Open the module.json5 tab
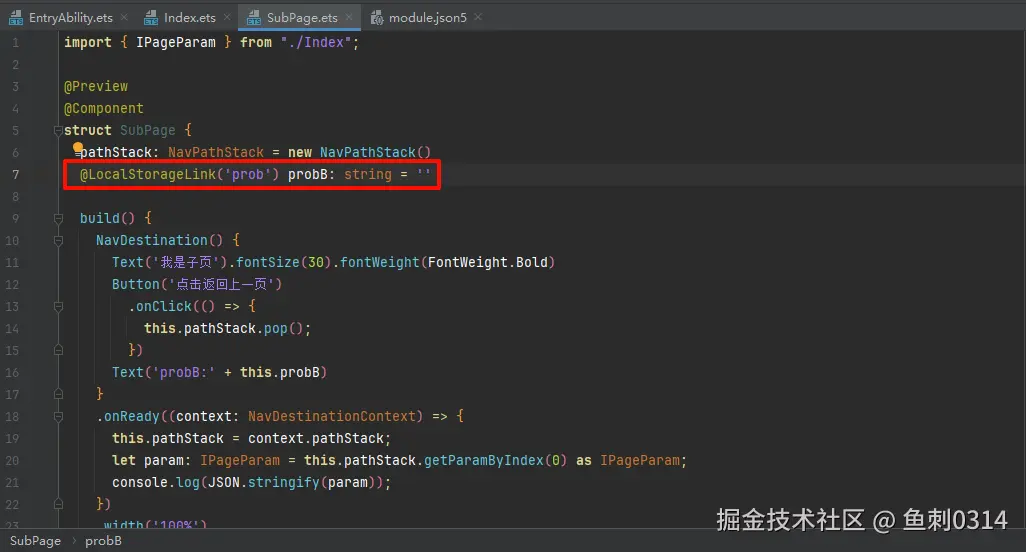The width and height of the screenshot is (1026, 552). click(427, 18)
